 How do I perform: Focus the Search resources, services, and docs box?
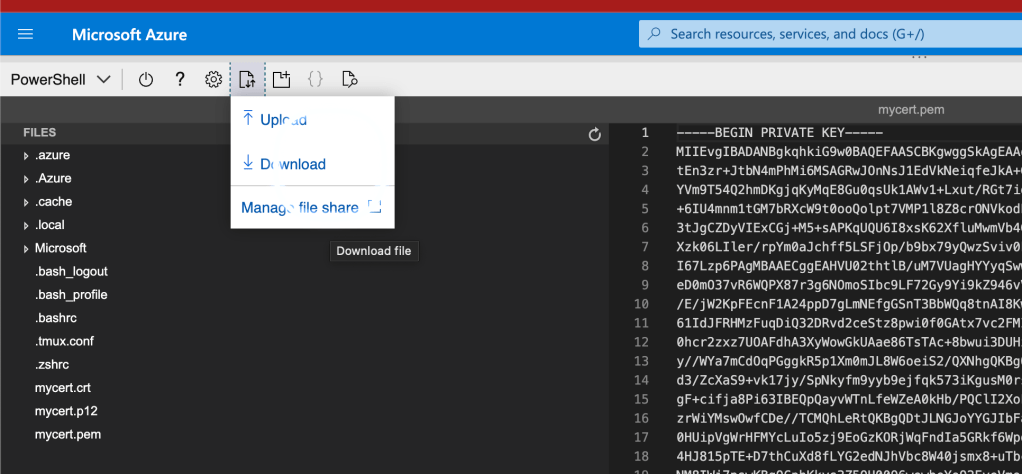[830, 34]
